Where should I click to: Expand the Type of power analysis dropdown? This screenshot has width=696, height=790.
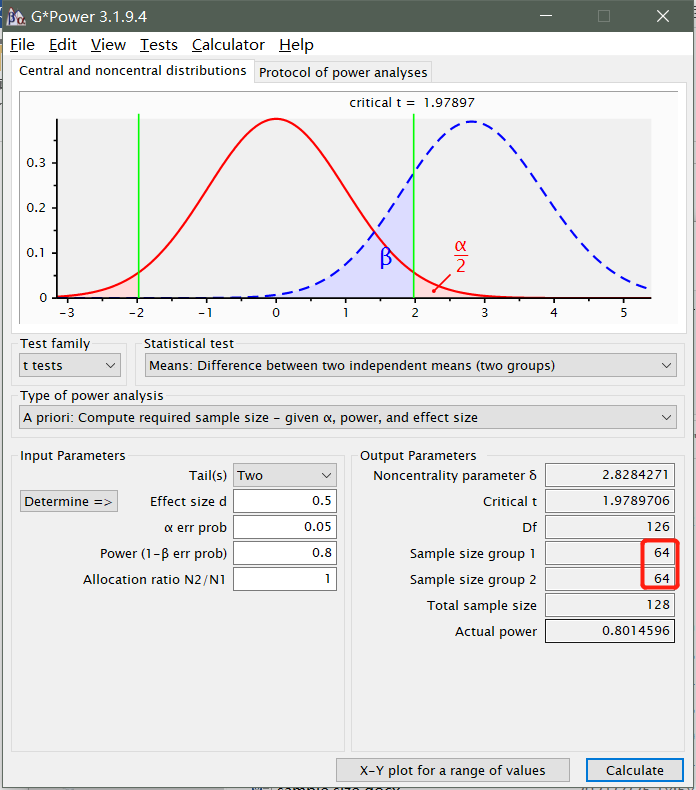point(348,418)
